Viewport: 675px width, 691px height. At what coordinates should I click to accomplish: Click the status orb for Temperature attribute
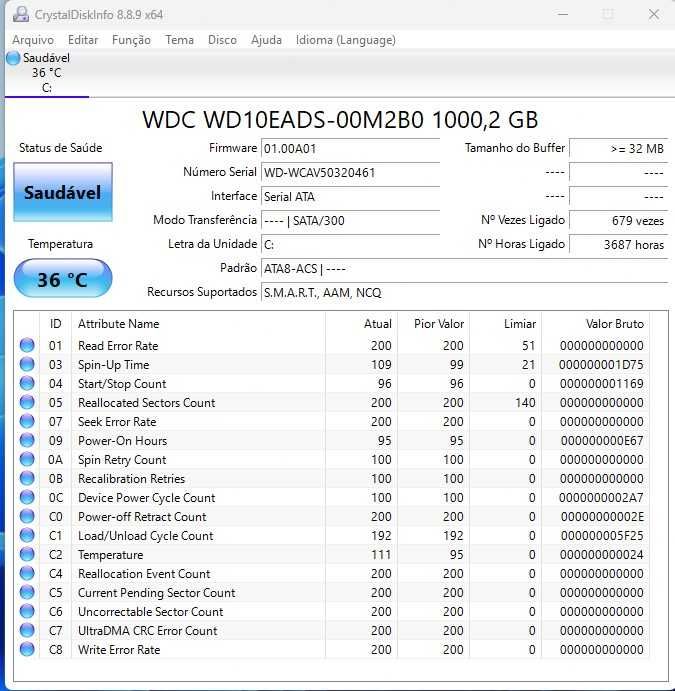27,554
